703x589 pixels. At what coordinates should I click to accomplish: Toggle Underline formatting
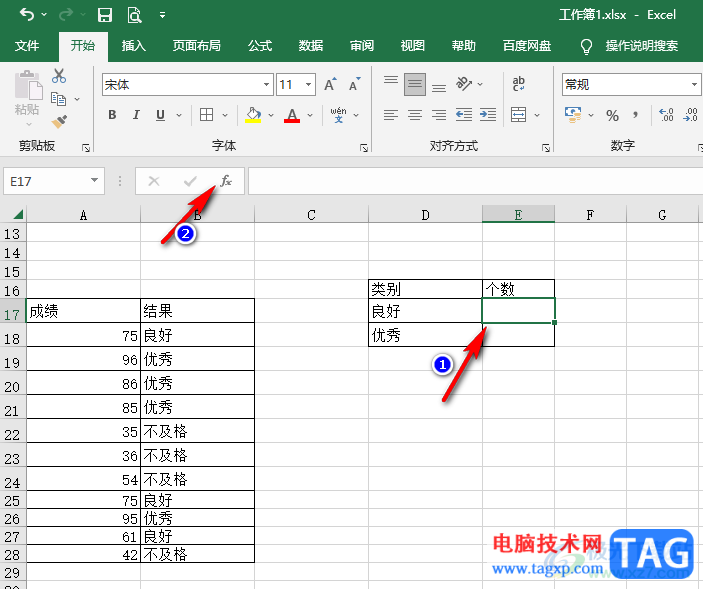pyautogui.click(x=161, y=115)
